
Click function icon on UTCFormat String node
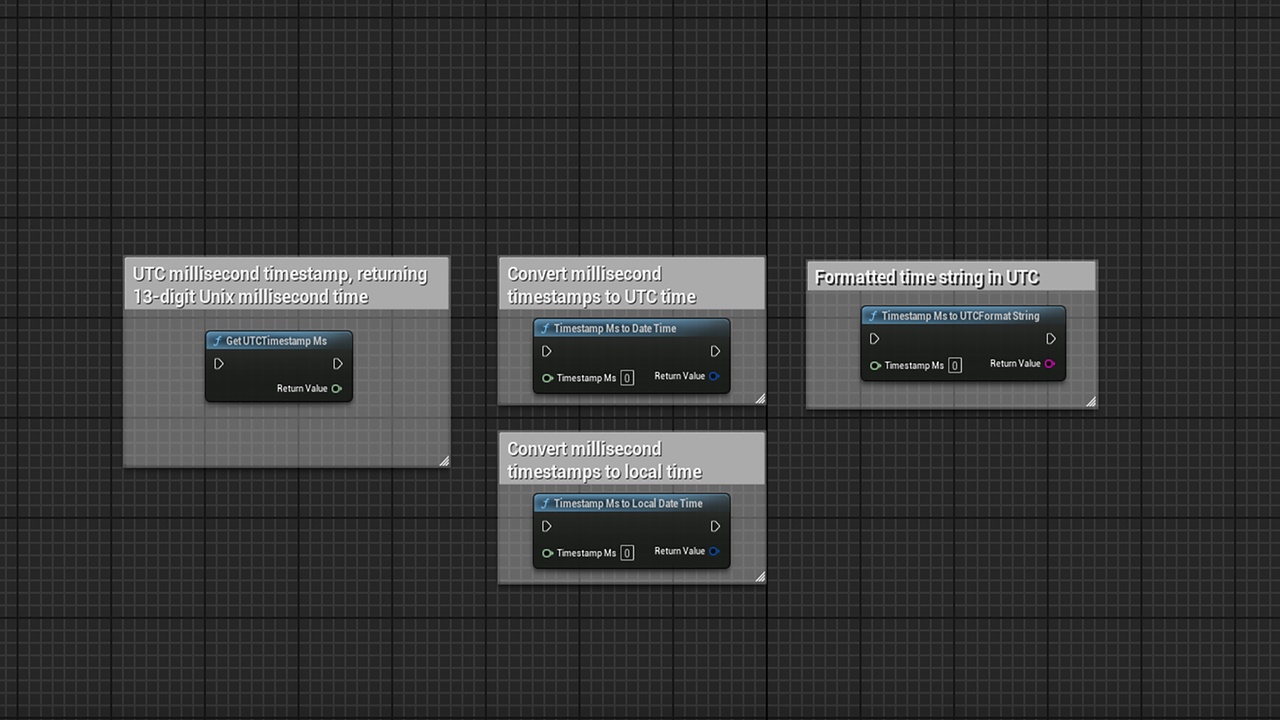(x=873, y=316)
